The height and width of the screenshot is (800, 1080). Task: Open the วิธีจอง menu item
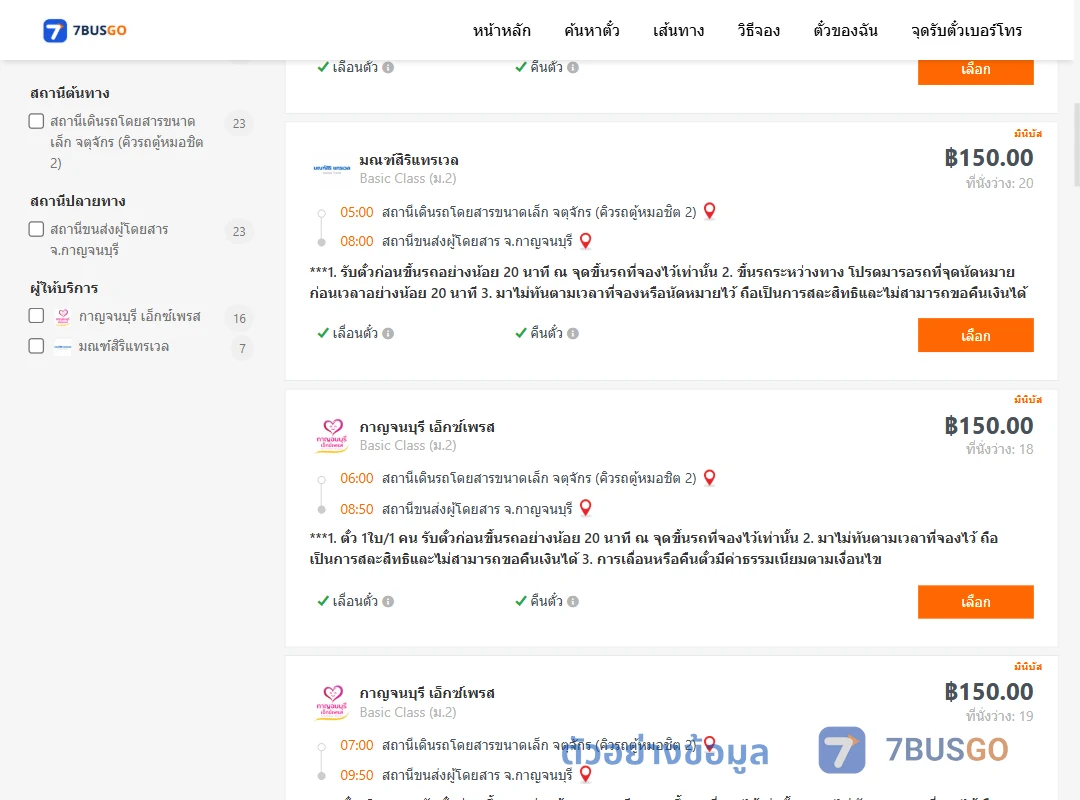(x=758, y=30)
